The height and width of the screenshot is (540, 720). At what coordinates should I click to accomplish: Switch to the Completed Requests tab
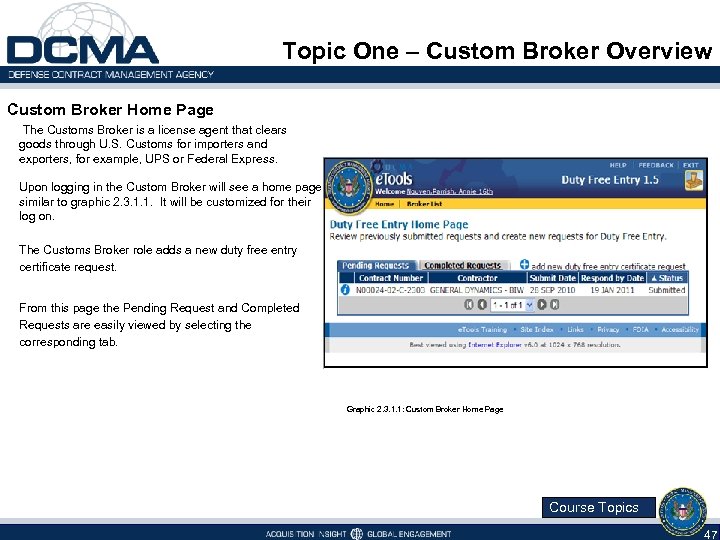pyautogui.click(x=462, y=265)
